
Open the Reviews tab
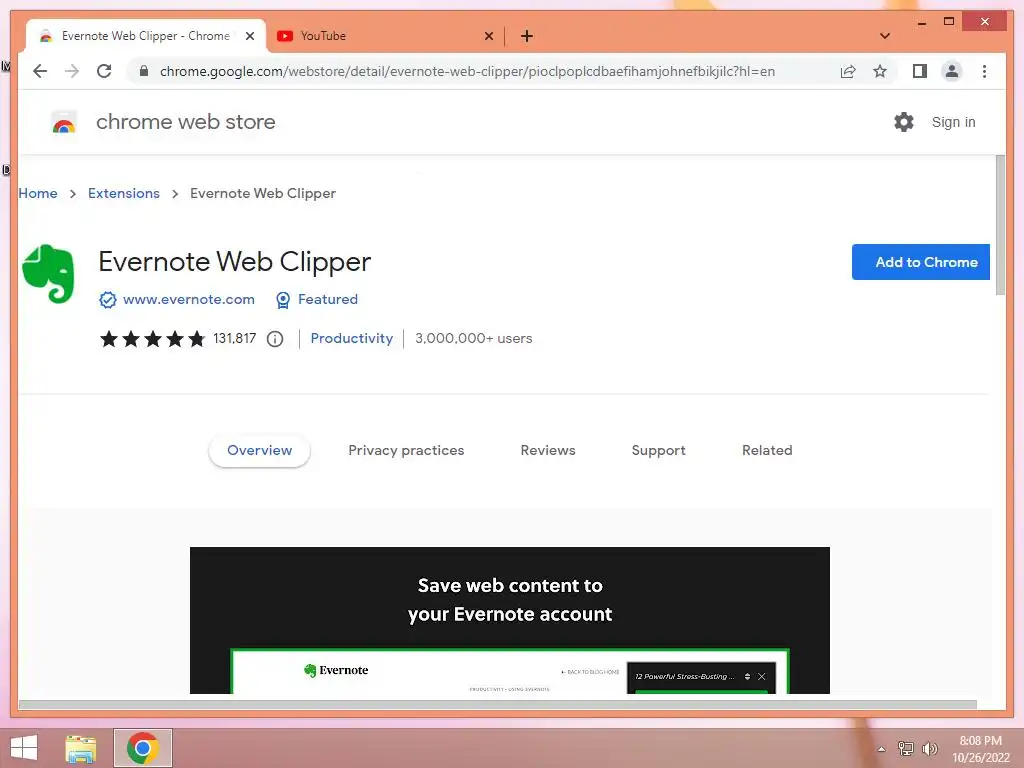coord(548,451)
